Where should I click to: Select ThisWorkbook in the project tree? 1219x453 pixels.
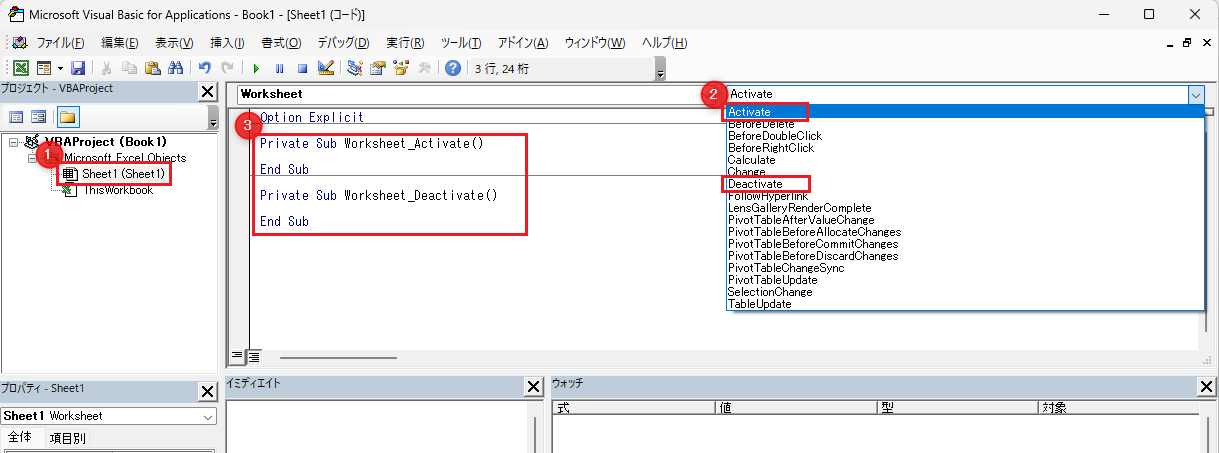click(x=117, y=190)
